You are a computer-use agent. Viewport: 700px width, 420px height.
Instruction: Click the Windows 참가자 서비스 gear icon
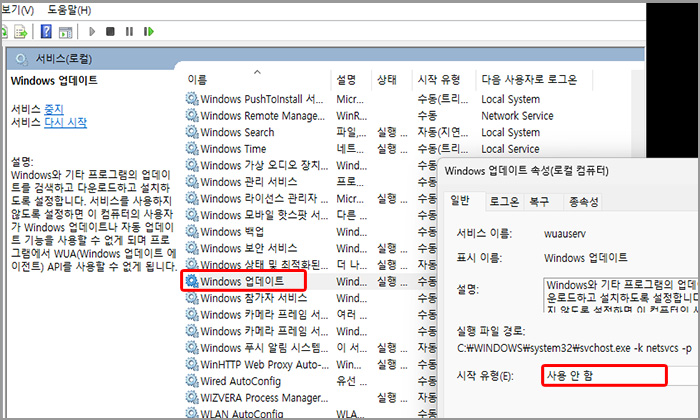coord(192,298)
